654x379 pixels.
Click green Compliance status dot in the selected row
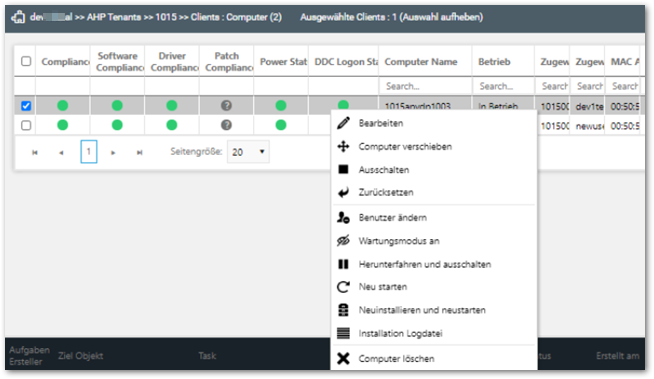[63, 105]
